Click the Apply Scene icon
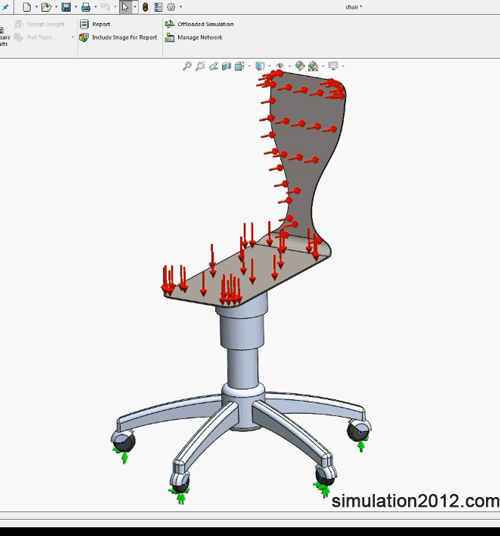The height and width of the screenshot is (536, 500). coord(313,66)
